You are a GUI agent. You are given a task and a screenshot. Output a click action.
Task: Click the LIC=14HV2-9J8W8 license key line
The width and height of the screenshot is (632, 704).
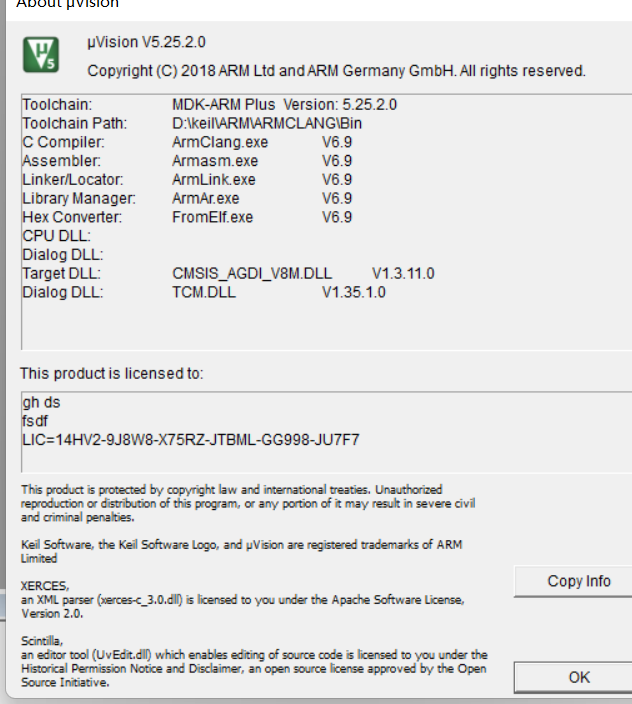[191, 440]
